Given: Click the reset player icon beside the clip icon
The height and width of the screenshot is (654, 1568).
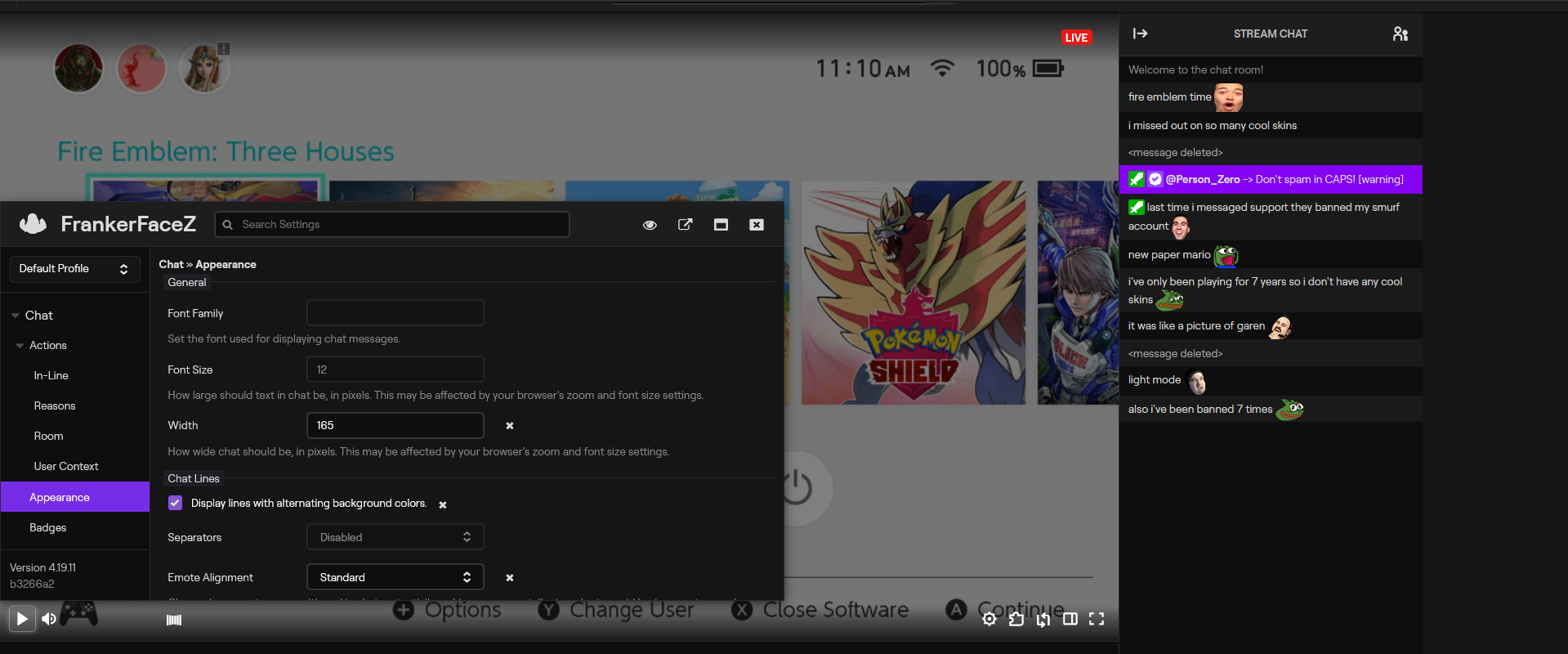Looking at the screenshot, I should point(1043,619).
